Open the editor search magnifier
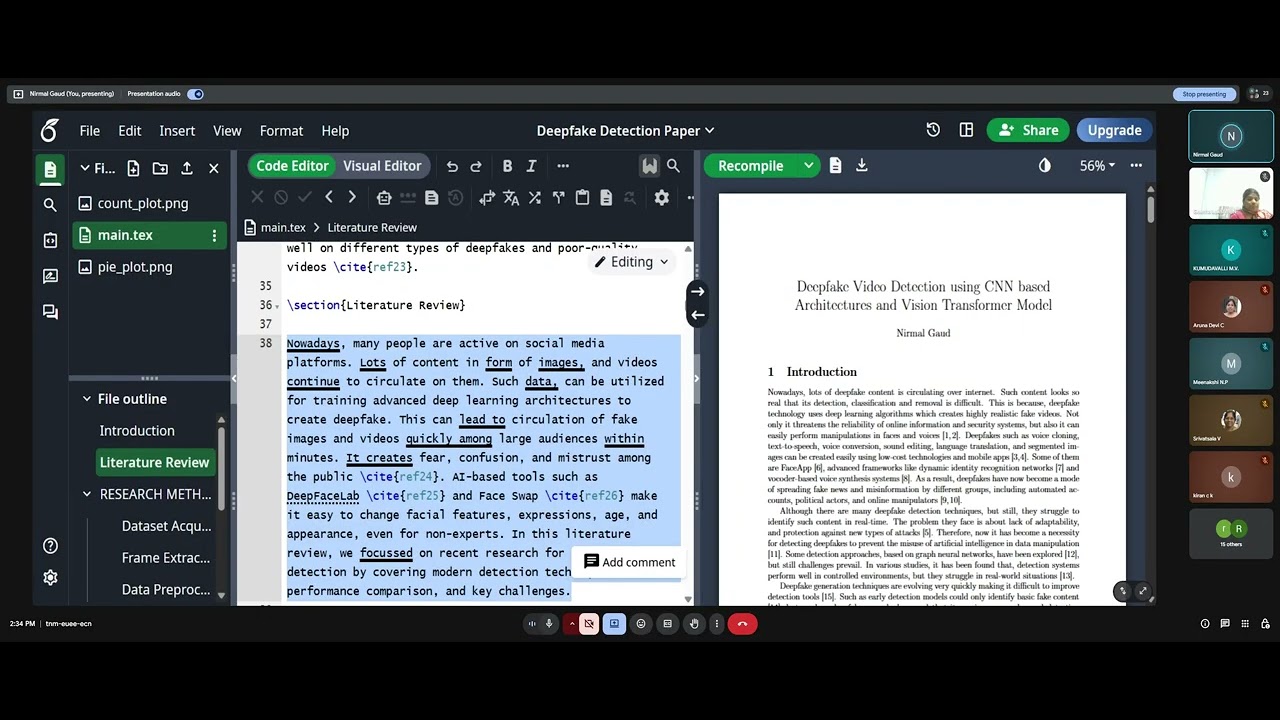Screen dimensions: 1280x720 [673, 166]
